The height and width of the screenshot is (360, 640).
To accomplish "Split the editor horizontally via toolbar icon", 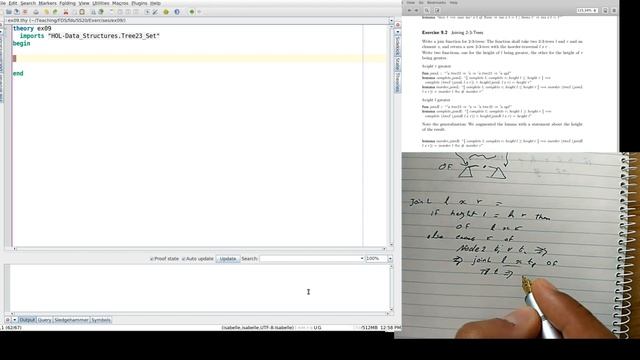I will click(x=128, y=12).
